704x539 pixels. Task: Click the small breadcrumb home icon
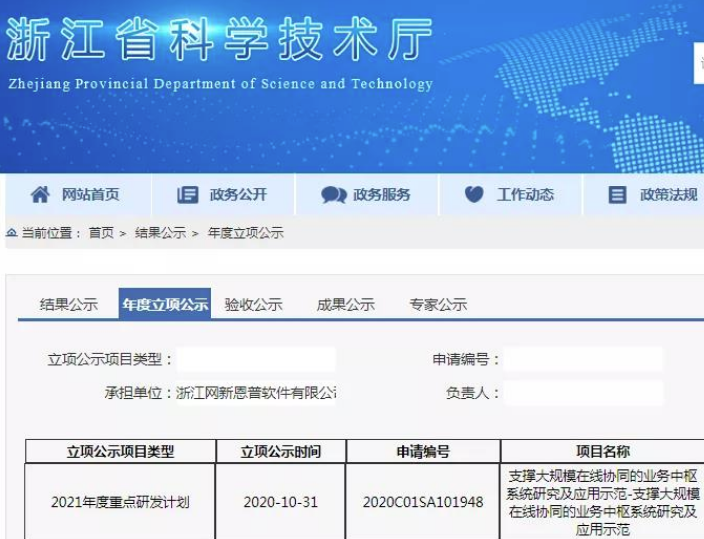11,233
